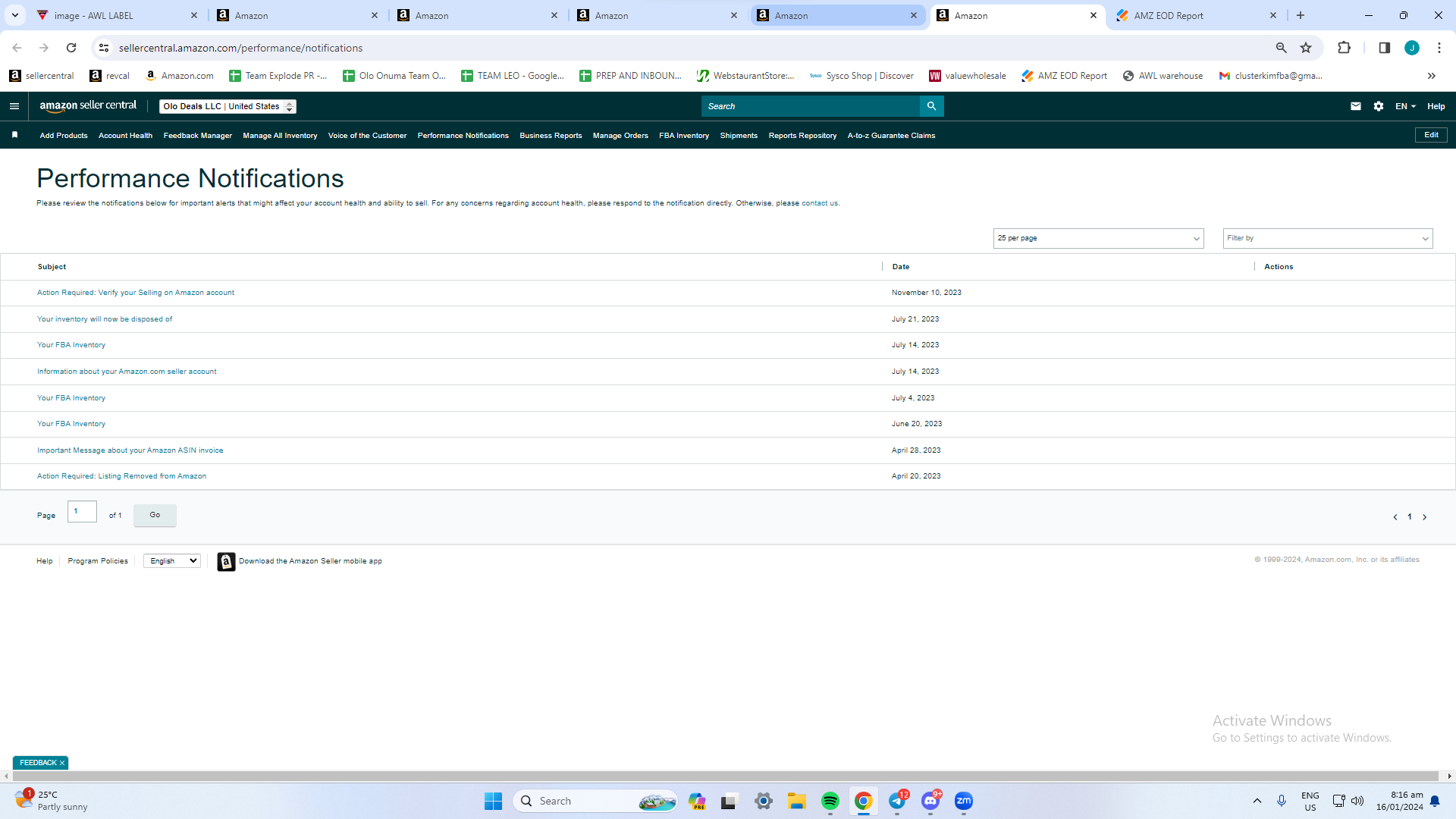
Task: Click the horizontal scrollbar at the bottom
Action: tap(724, 776)
